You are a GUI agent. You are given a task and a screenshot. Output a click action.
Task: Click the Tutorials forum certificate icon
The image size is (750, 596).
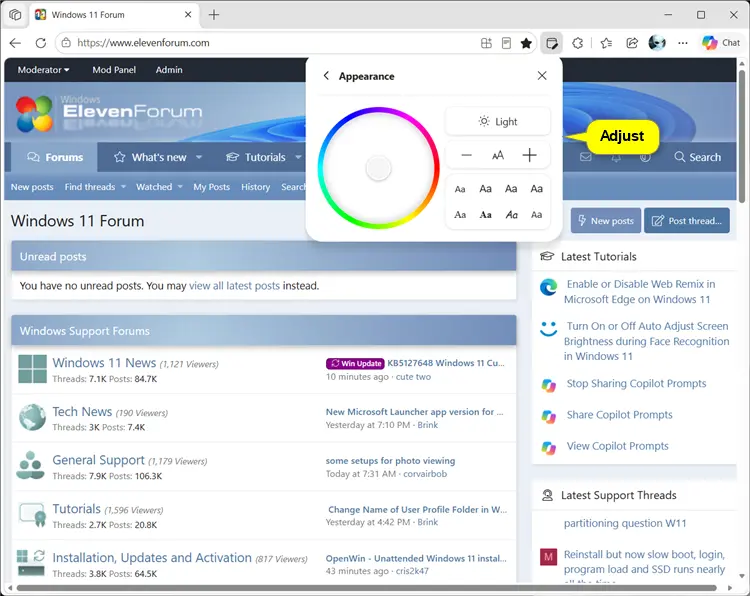33,515
